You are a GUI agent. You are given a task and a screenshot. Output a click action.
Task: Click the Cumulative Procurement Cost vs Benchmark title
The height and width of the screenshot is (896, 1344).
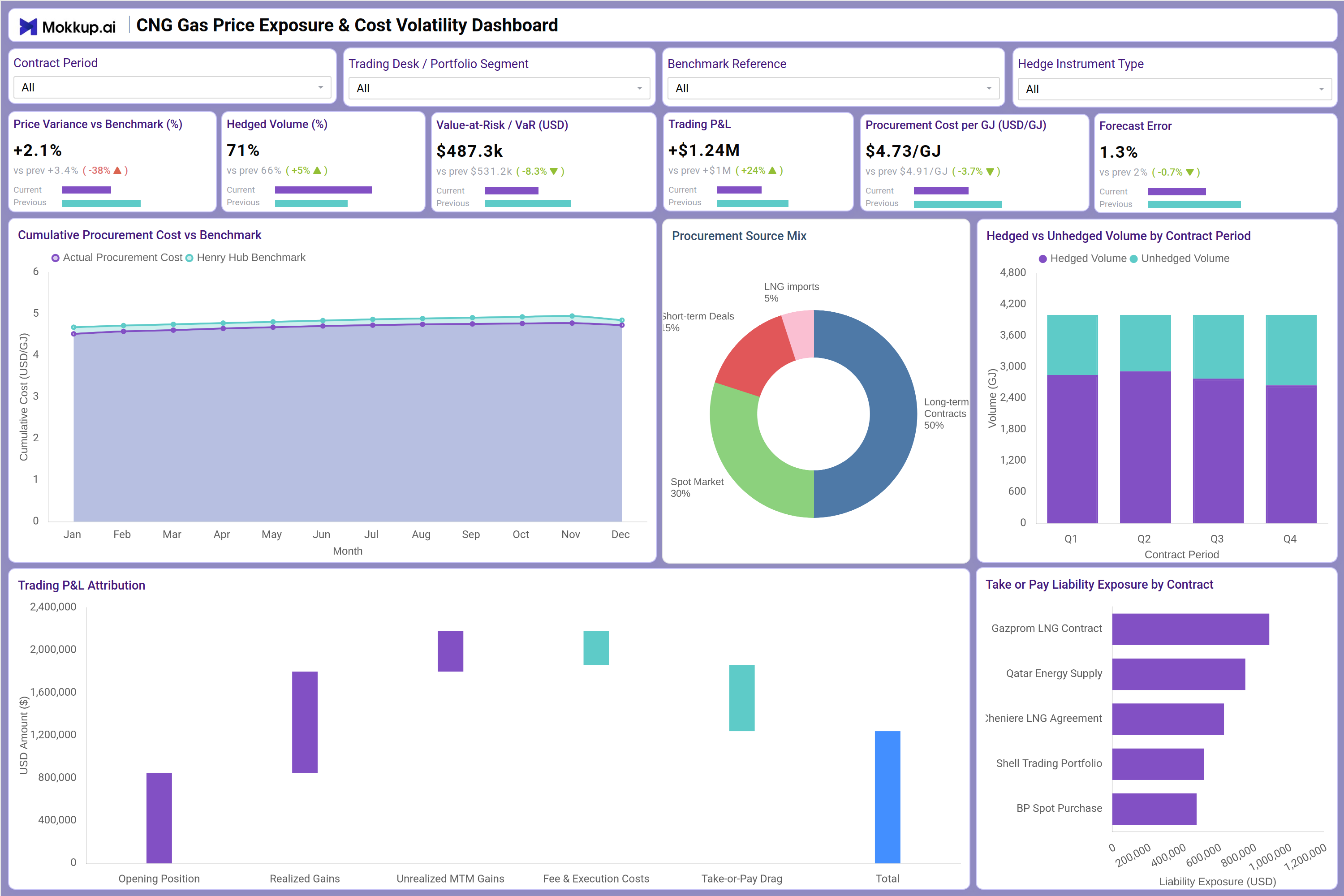(139, 235)
